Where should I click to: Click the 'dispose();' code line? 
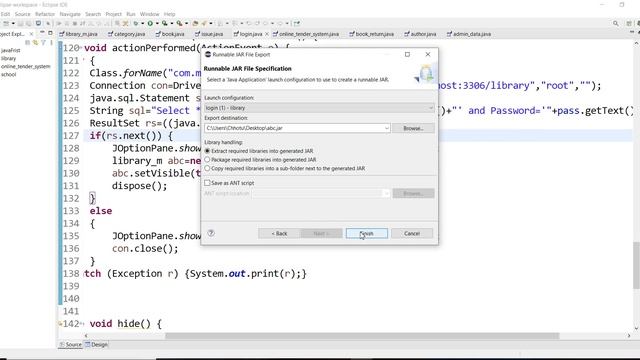click(x=140, y=186)
